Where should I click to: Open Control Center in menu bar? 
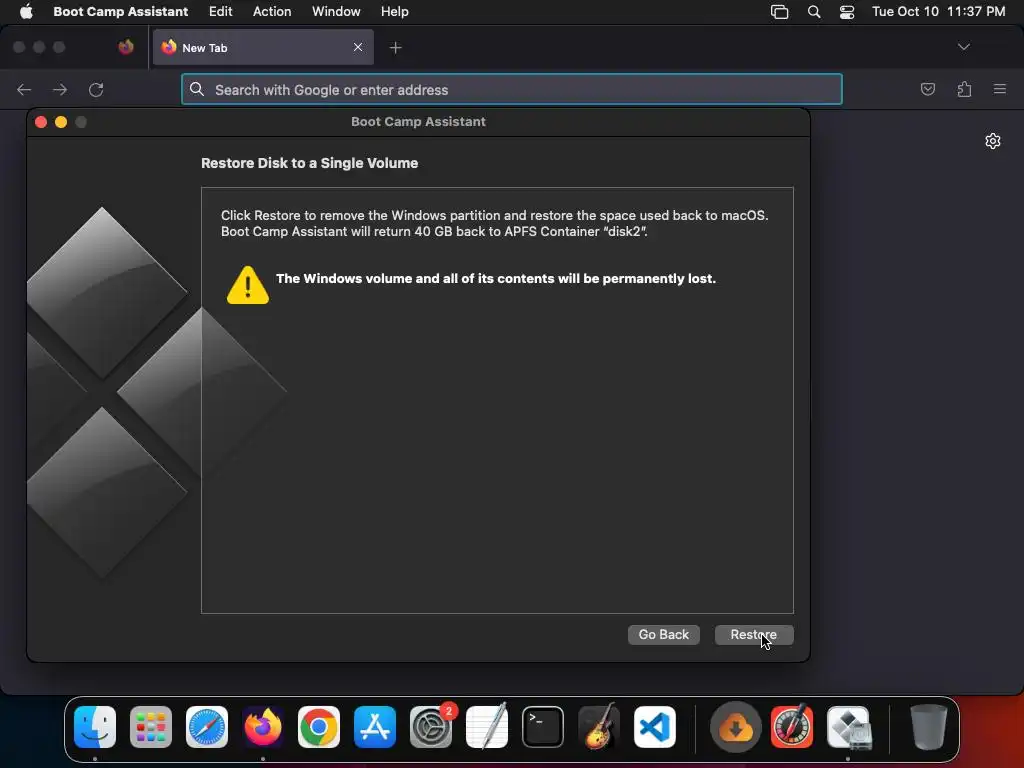pyautogui.click(x=847, y=12)
